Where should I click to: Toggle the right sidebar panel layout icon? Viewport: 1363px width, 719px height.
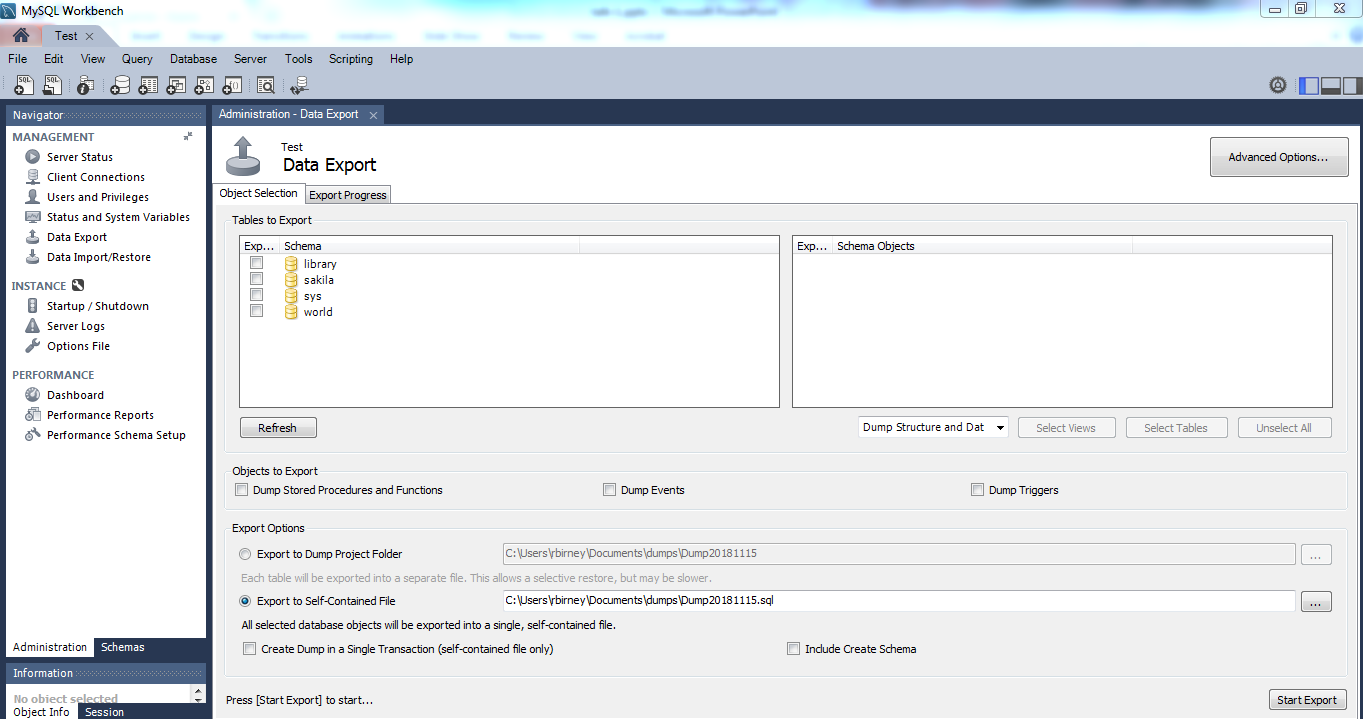click(1351, 85)
